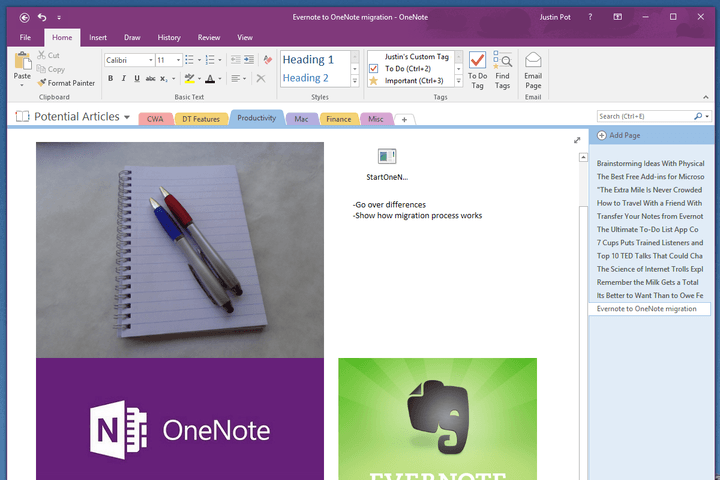The image size is (720, 480).
Task: Open the font size 11 dropdown
Action: (x=179, y=60)
